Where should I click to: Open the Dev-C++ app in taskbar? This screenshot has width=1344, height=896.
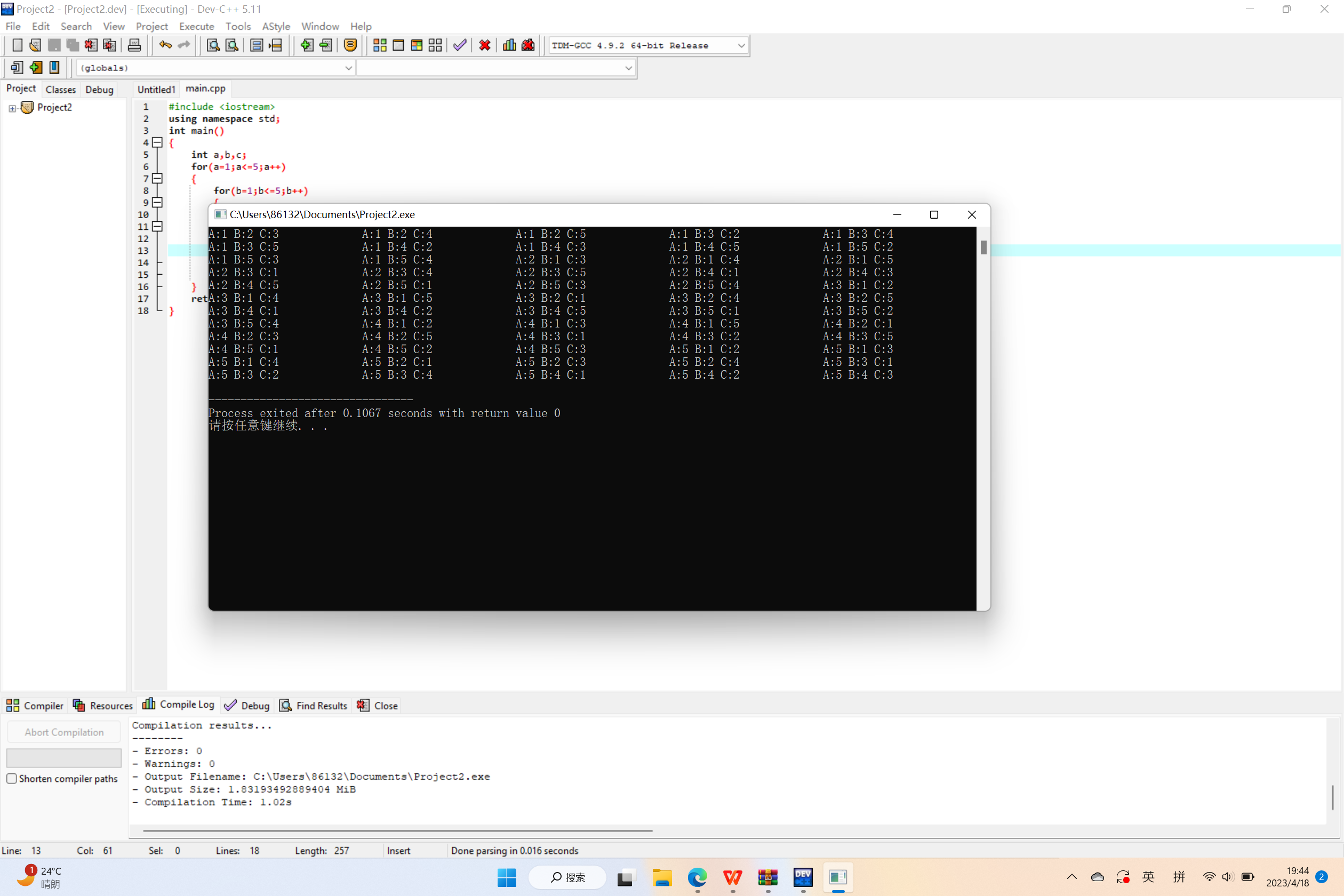point(803,877)
